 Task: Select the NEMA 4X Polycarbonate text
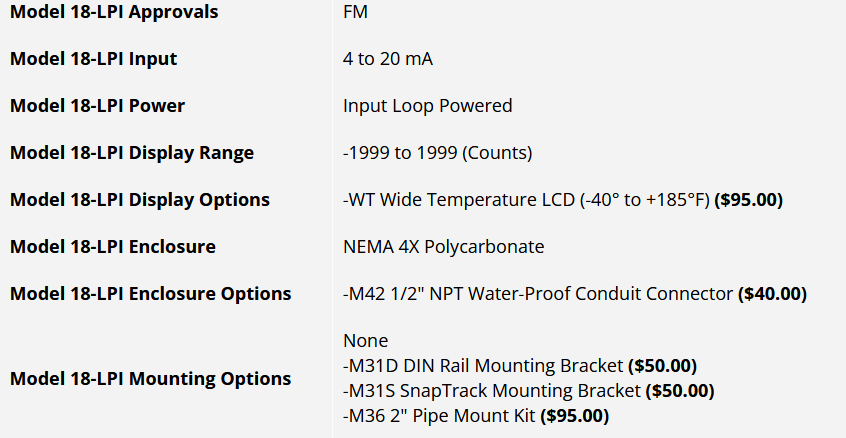[443, 247]
